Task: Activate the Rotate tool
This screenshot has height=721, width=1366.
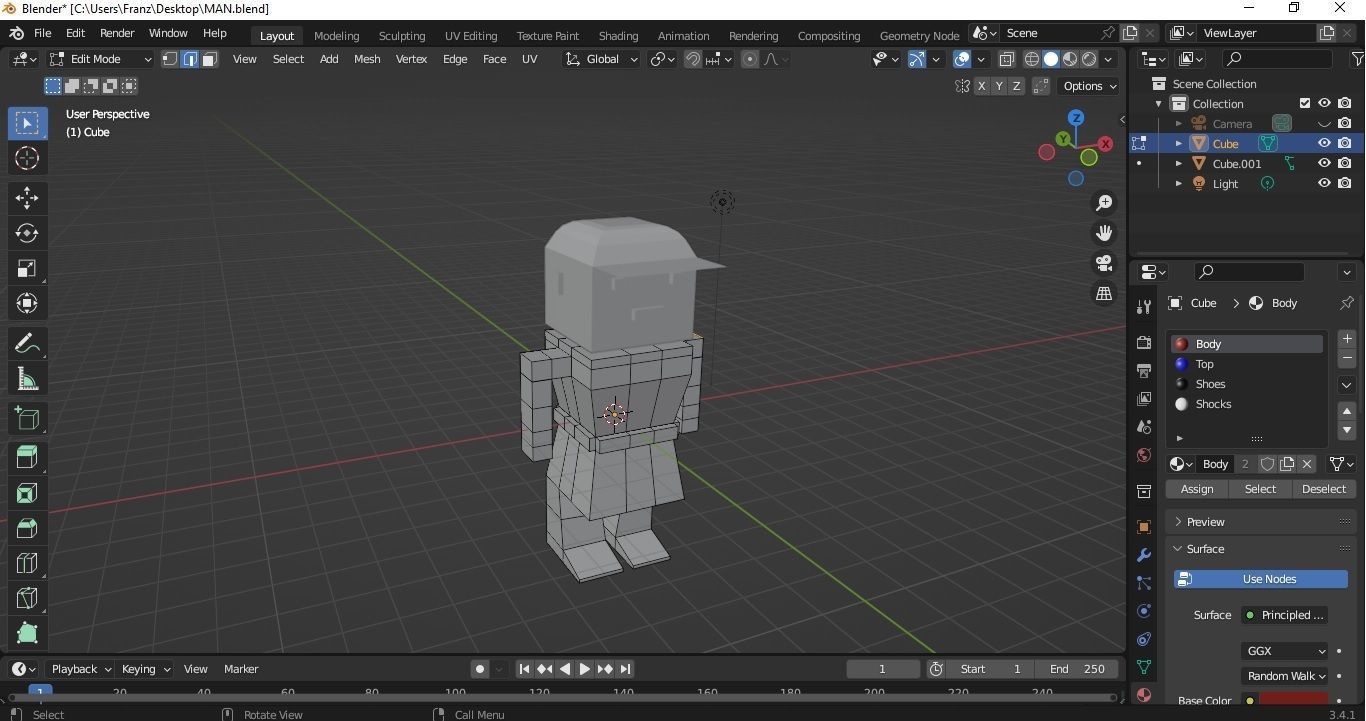Action: [27, 232]
